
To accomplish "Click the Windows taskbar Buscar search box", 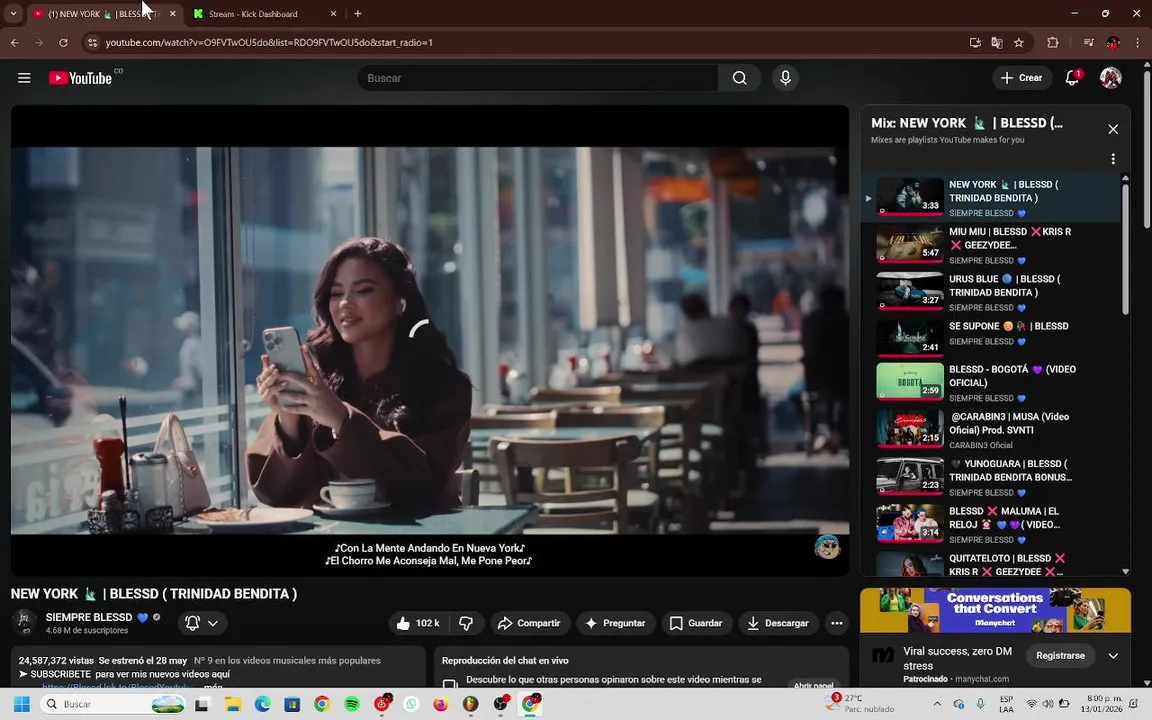I will pos(113,704).
